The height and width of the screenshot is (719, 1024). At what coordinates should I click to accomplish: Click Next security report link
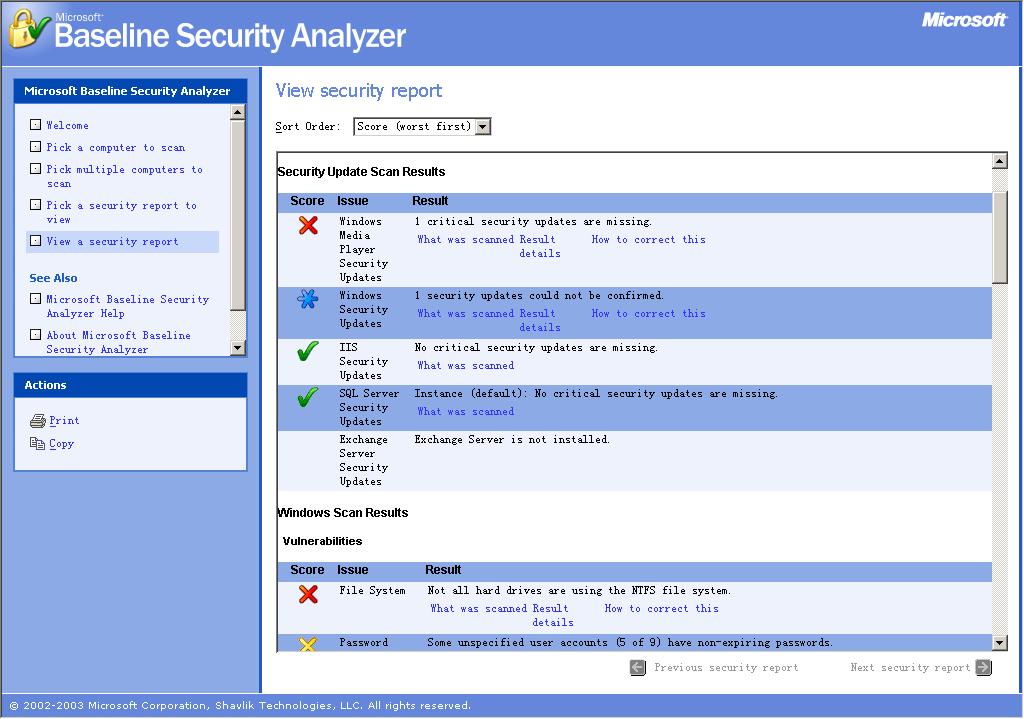[910, 667]
